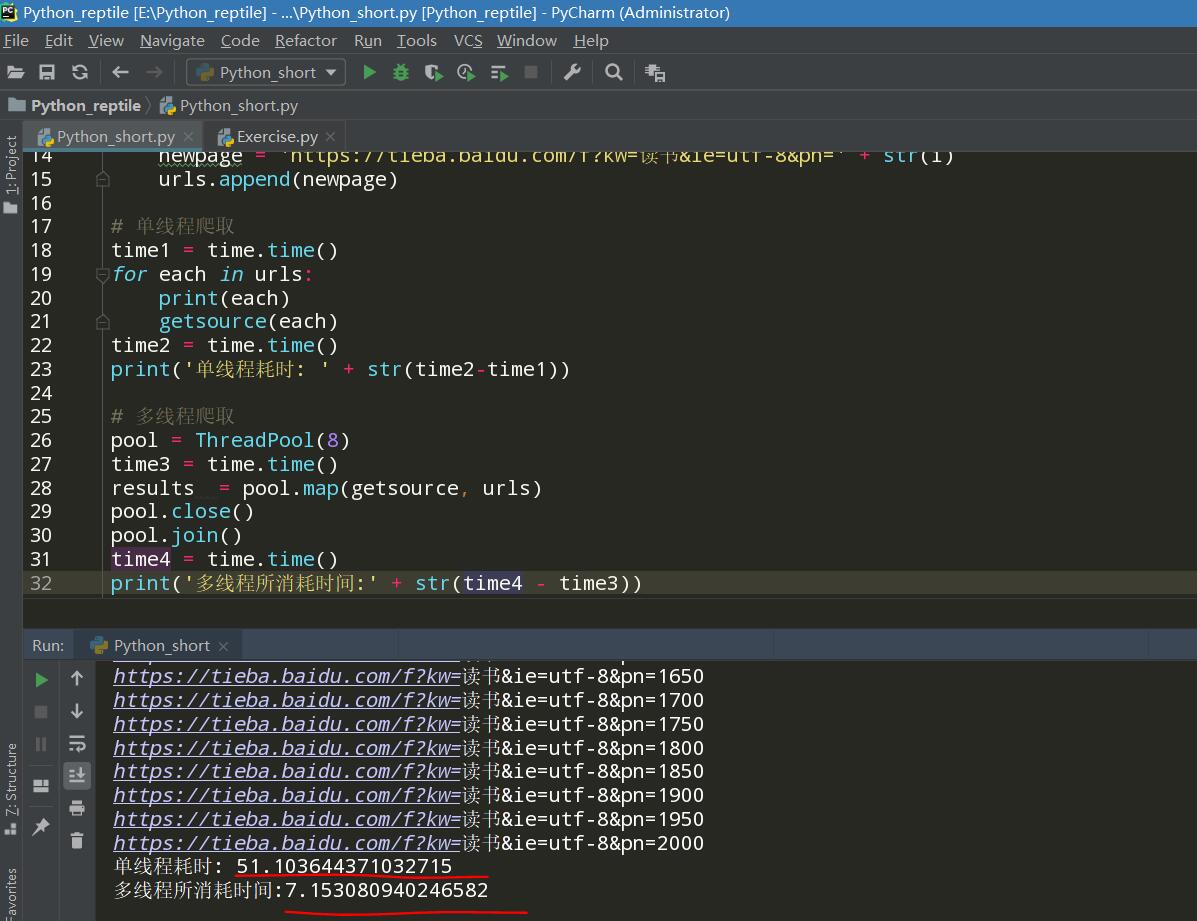Toggle soft-wrap in the console
Viewport: 1197px width, 921px height.
(x=77, y=743)
